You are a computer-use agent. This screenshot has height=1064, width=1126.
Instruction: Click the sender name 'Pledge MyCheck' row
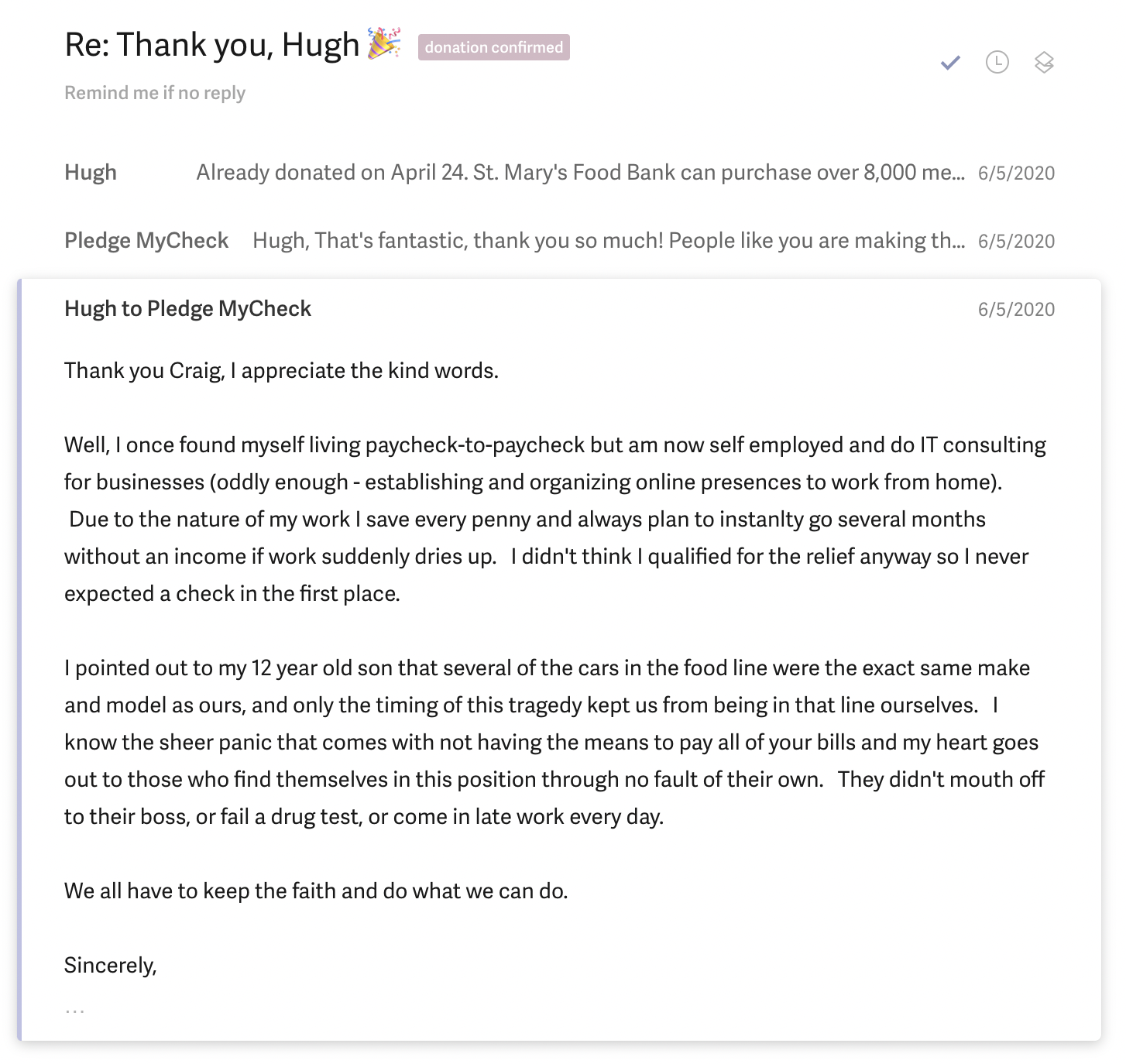click(146, 240)
